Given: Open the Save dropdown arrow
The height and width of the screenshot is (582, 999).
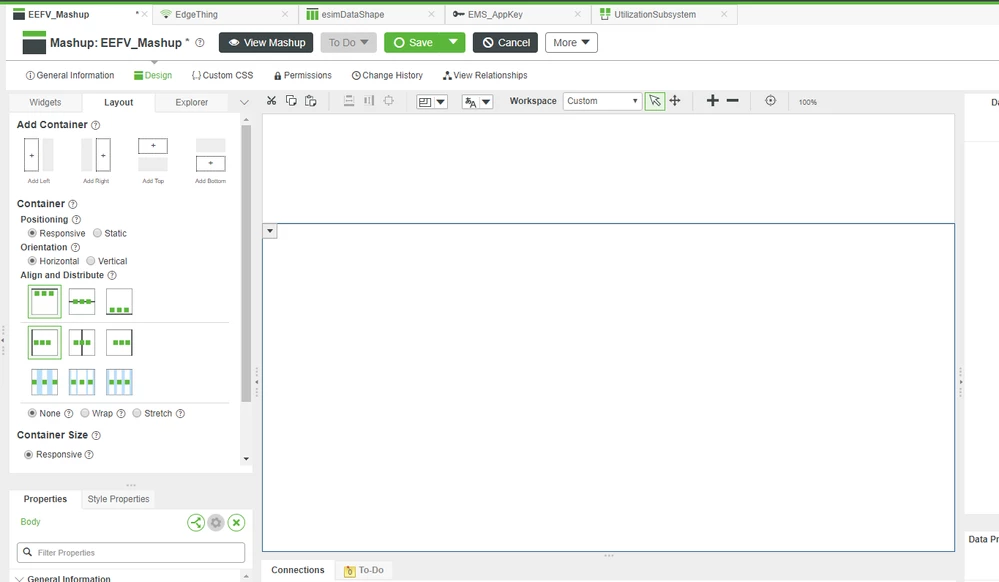Looking at the screenshot, I should click(x=453, y=43).
